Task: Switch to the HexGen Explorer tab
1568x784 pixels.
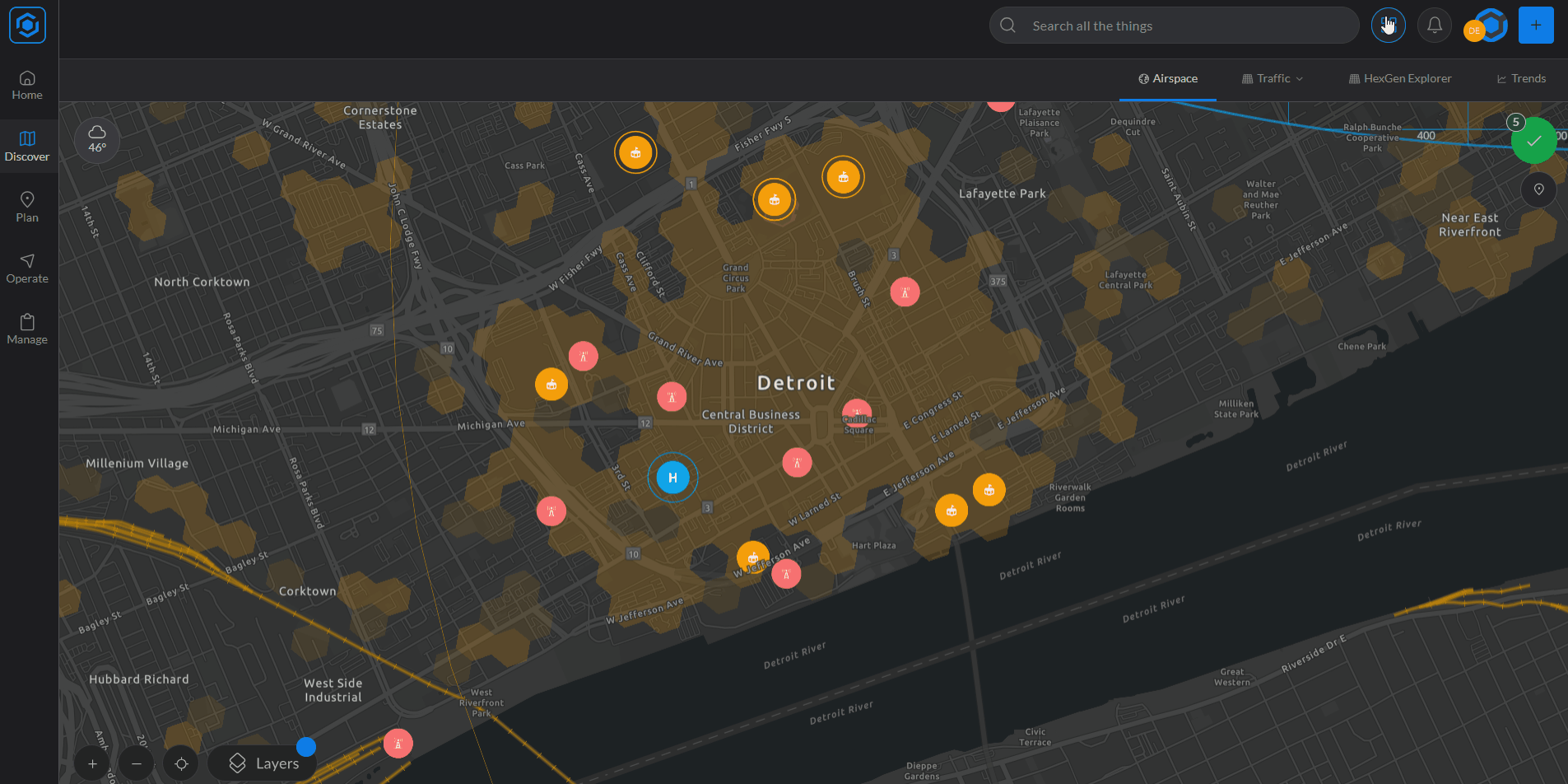Action: [1399, 79]
